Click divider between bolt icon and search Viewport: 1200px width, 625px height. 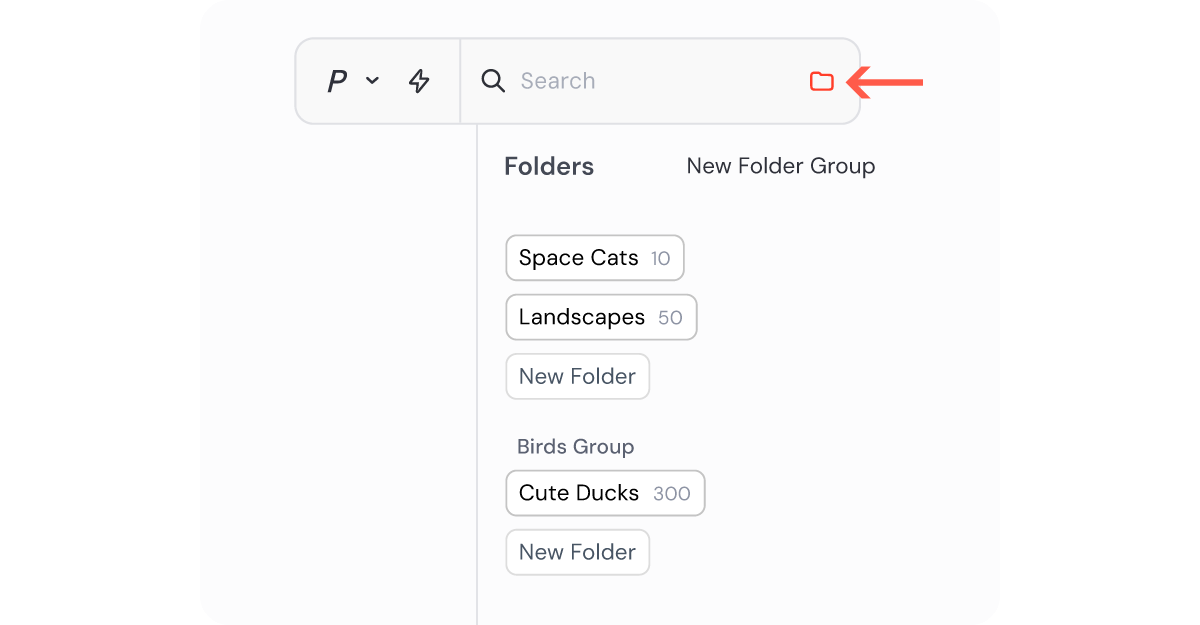(460, 81)
